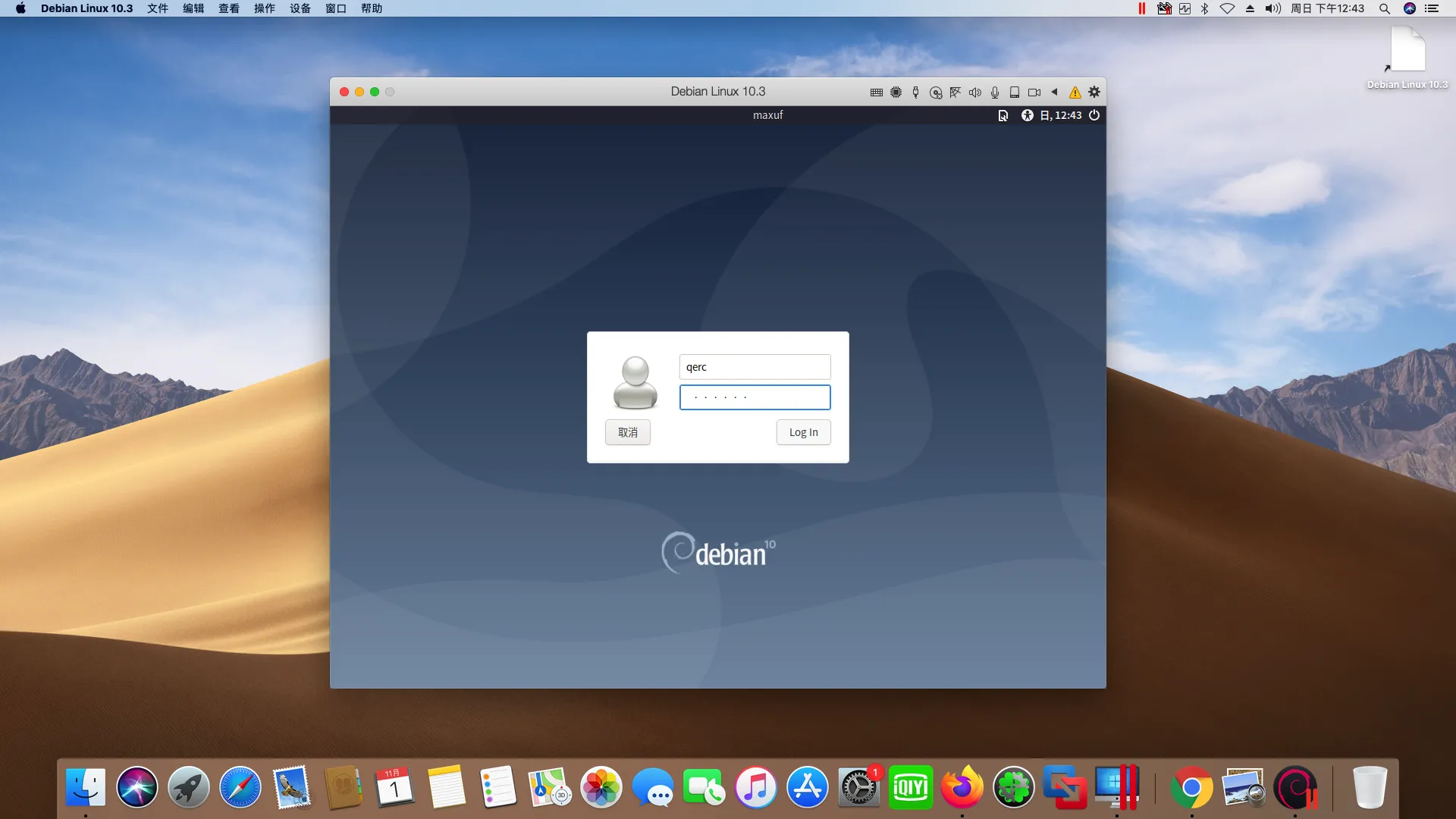Open Notes from the Dock
Image resolution: width=1456 pixels, height=819 pixels.
(x=446, y=787)
